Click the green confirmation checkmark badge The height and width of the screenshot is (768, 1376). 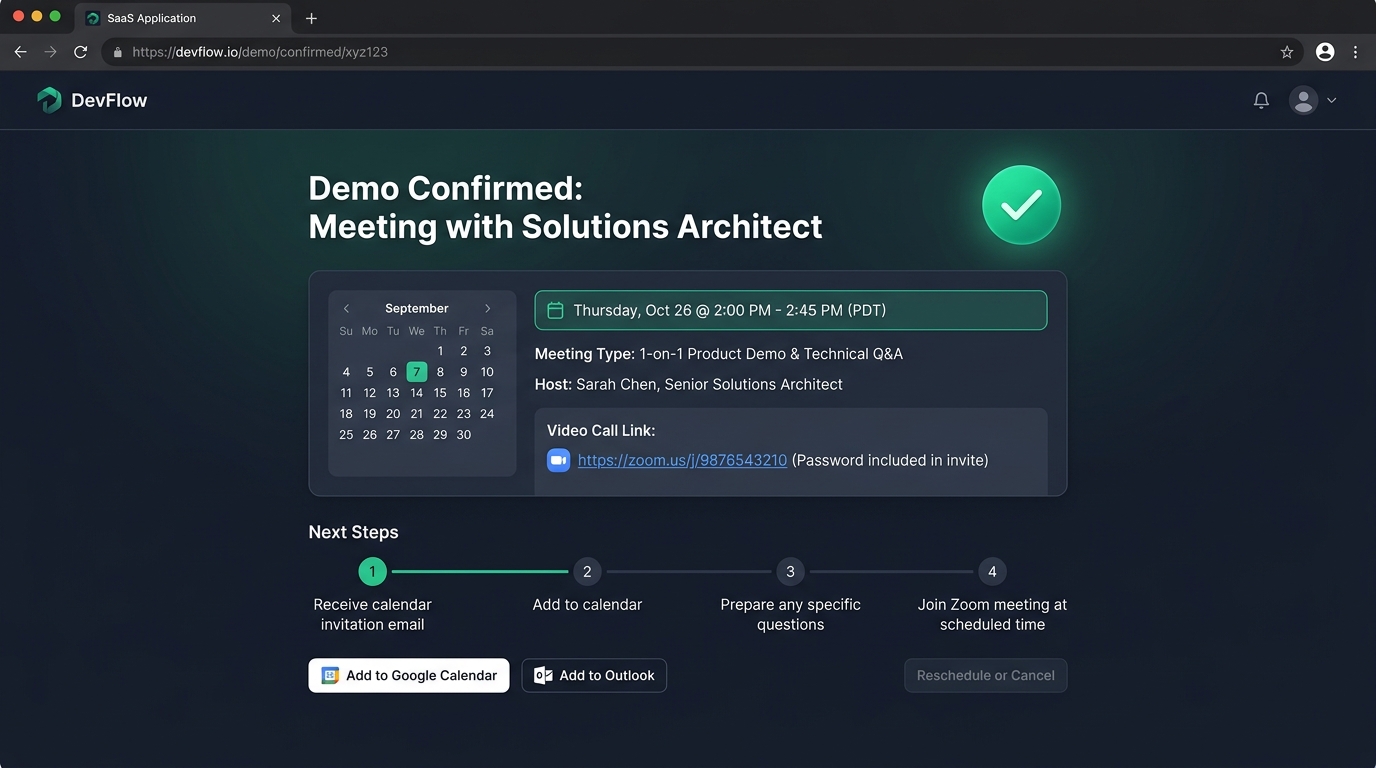1021,205
